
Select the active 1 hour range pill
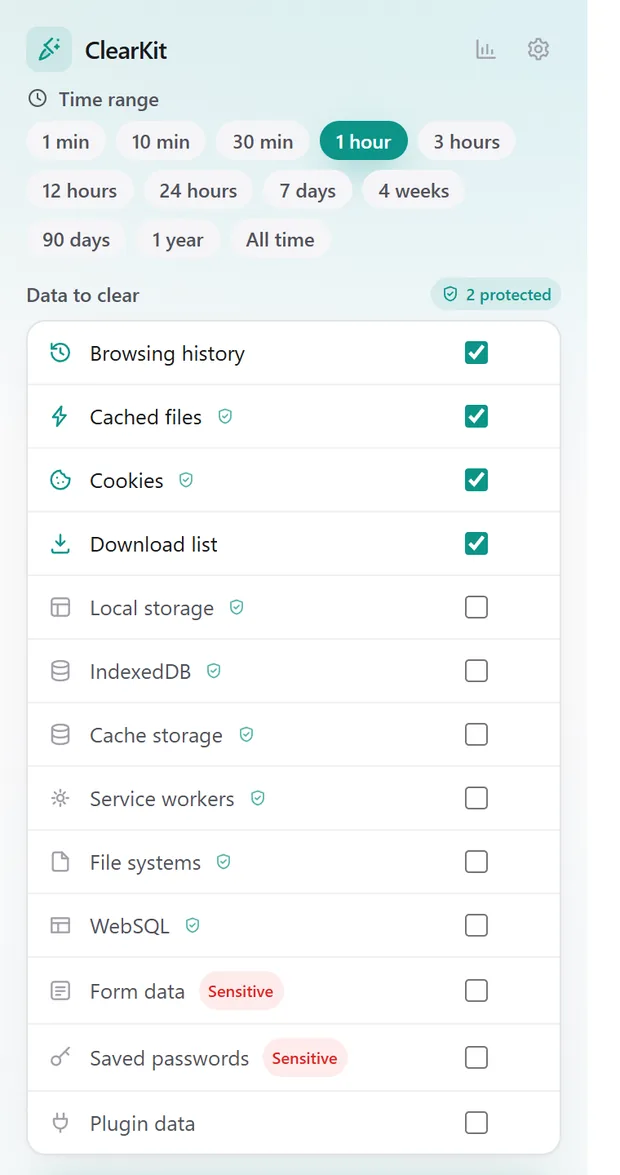tap(364, 142)
